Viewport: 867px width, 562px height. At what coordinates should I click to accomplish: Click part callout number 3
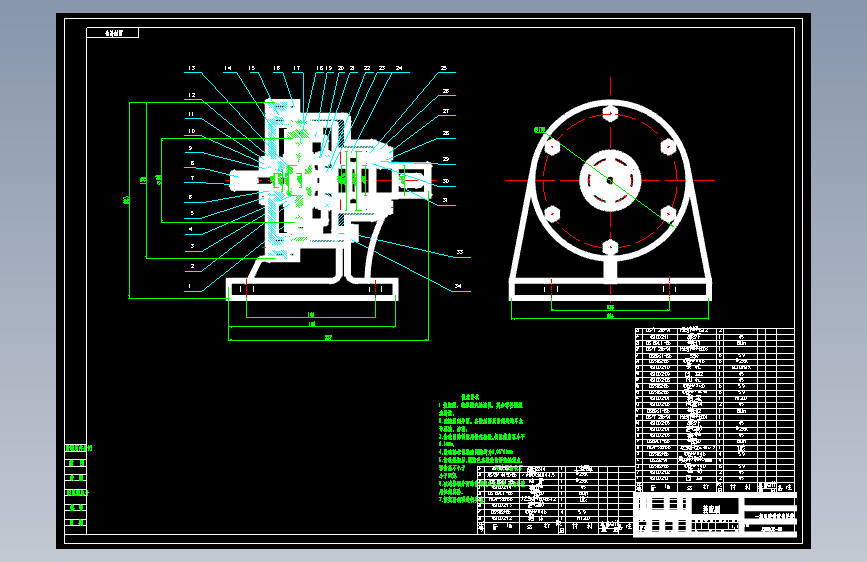click(x=192, y=246)
